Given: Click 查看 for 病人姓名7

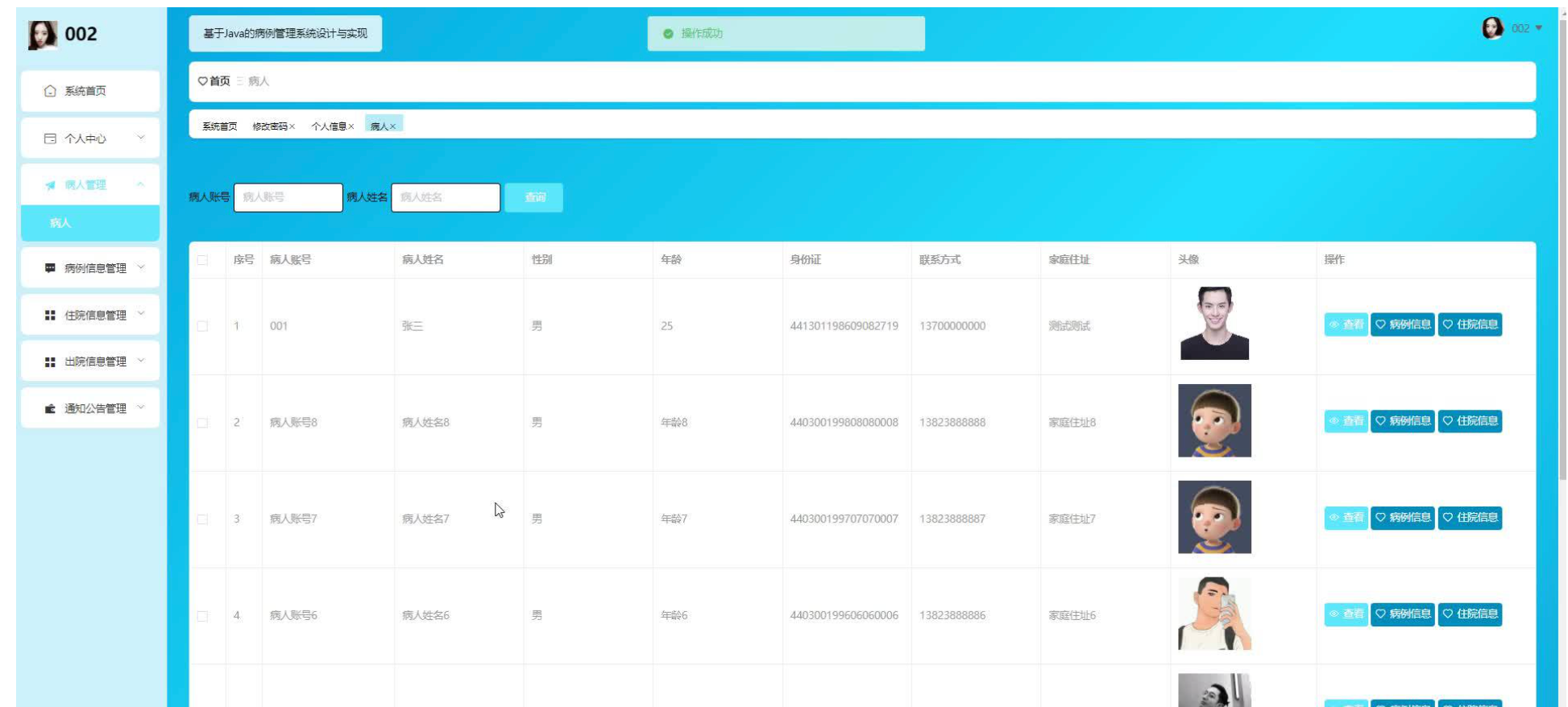Looking at the screenshot, I should [1346, 518].
